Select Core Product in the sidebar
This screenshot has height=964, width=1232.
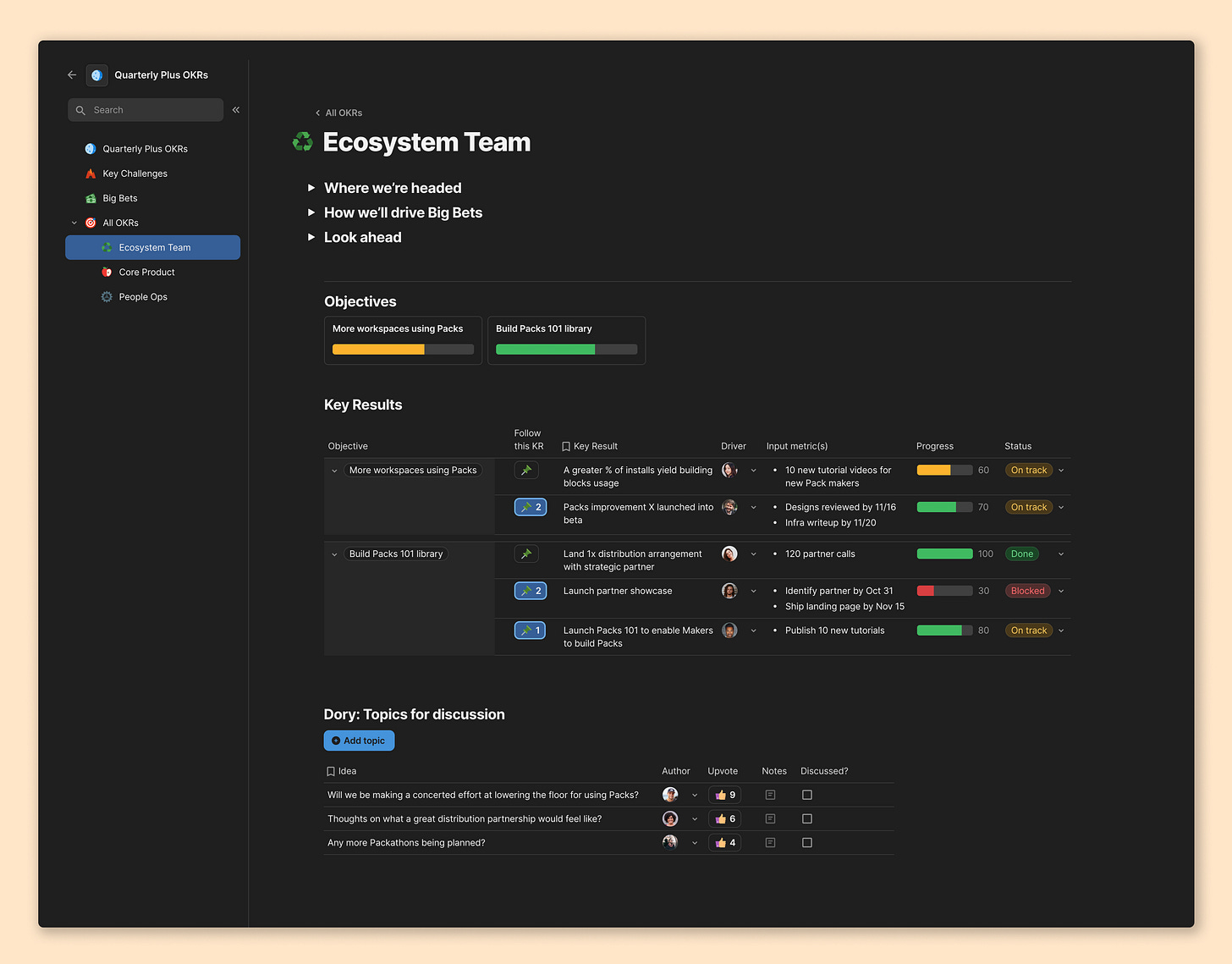coord(146,272)
